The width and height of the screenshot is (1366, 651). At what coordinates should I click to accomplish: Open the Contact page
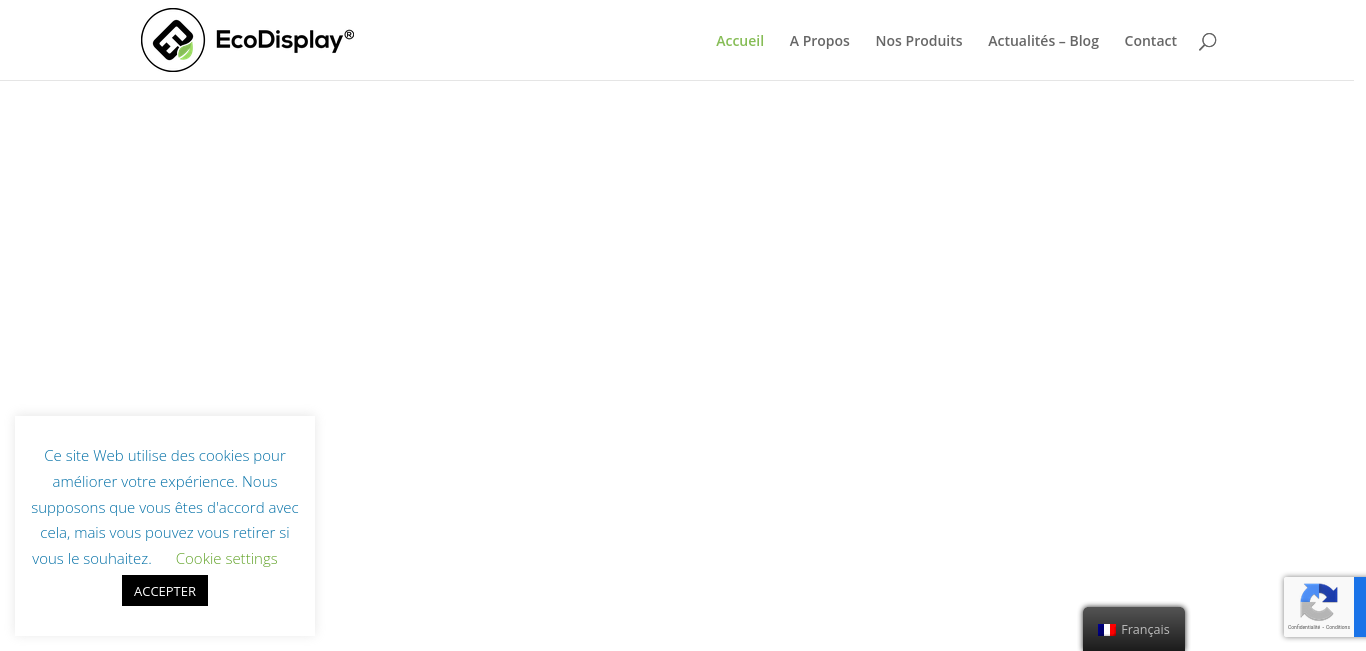1151,41
